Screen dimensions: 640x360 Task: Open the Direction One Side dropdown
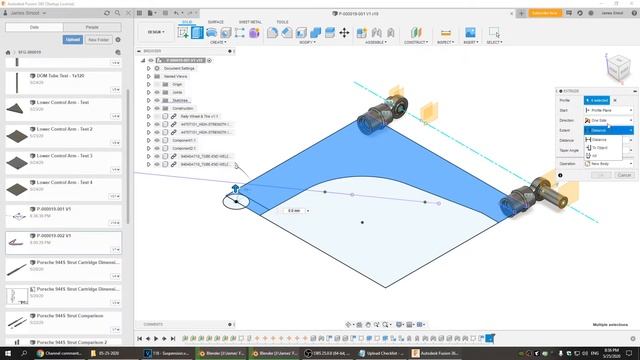tap(608, 120)
